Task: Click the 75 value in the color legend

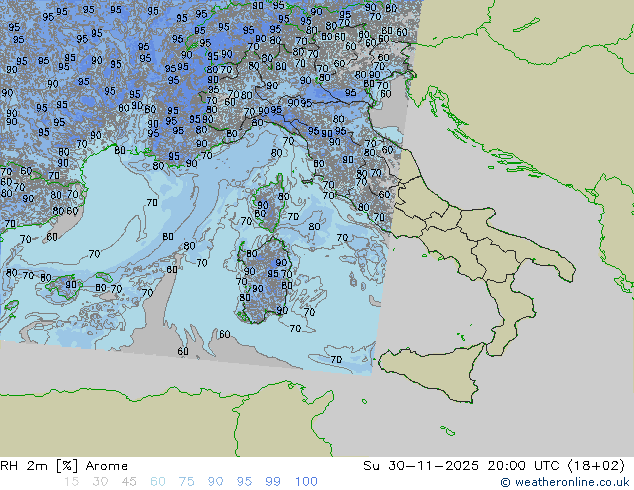Action: coord(186,482)
